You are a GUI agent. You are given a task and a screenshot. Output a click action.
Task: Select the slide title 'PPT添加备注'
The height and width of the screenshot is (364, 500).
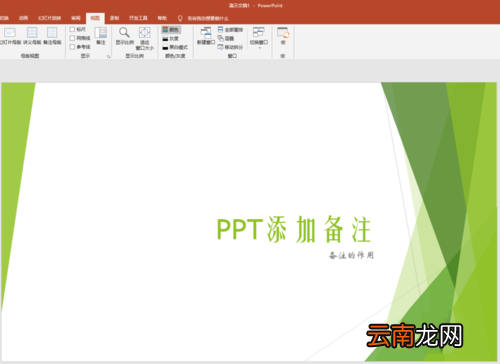click(x=294, y=229)
